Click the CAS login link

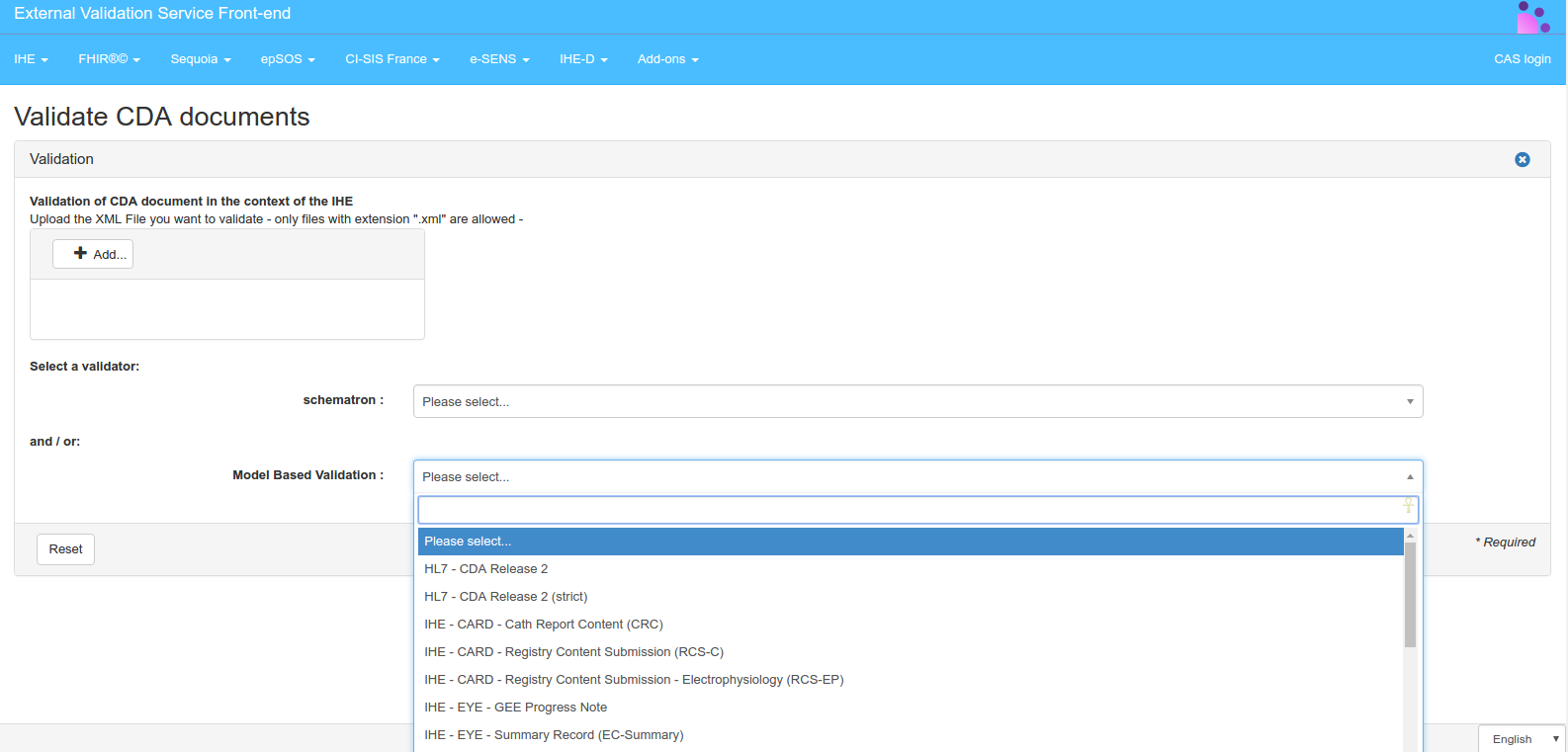coord(1522,59)
